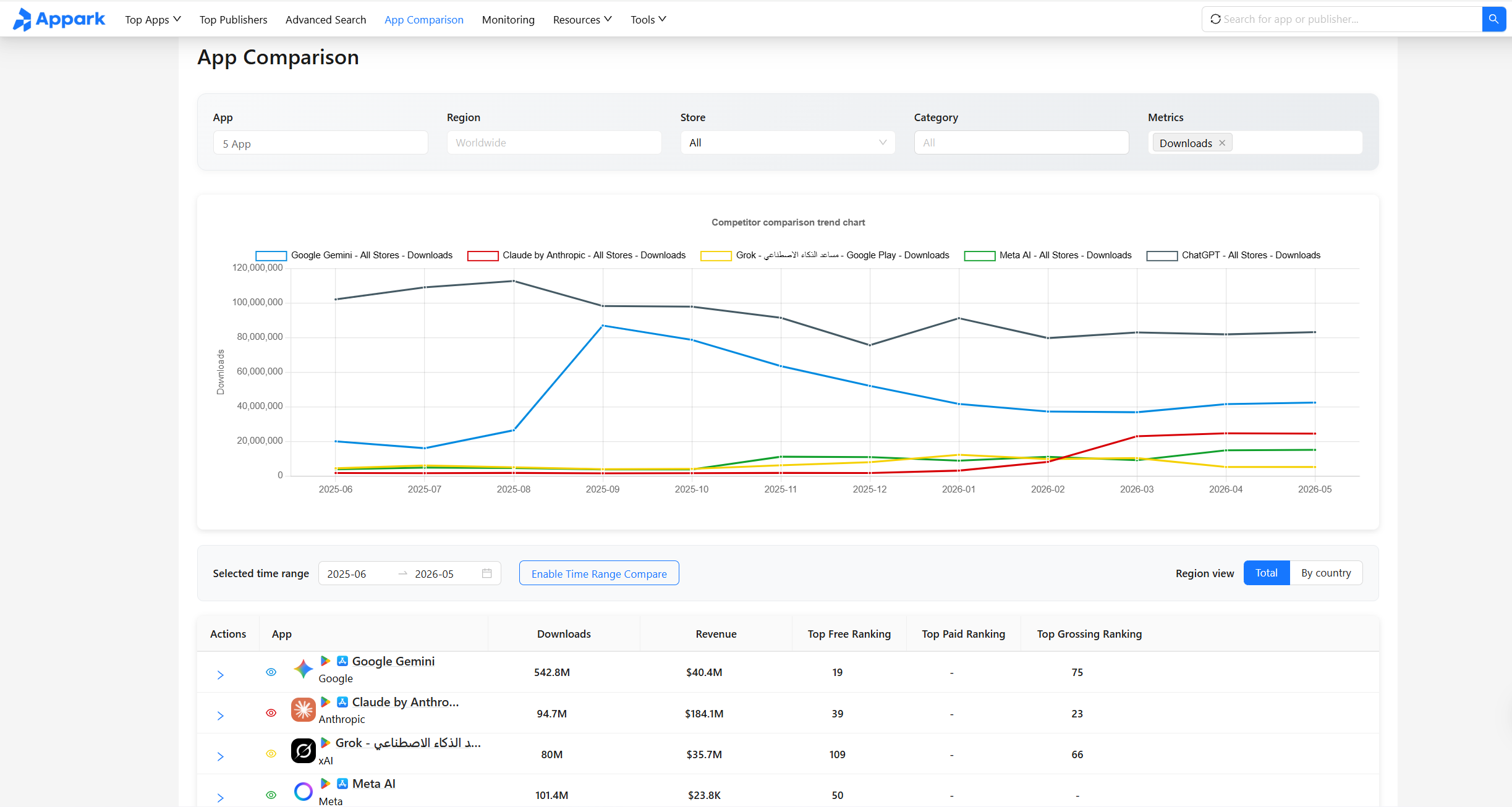This screenshot has height=807, width=1512.
Task: Toggle Claude by Anthropic eye visibility
Action: click(x=271, y=713)
